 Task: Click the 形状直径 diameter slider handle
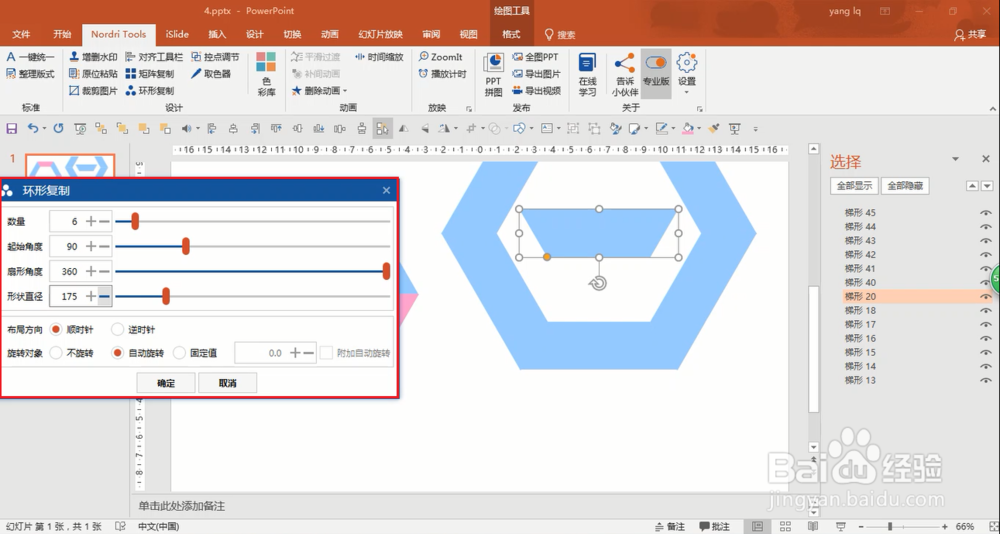click(x=166, y=296)
